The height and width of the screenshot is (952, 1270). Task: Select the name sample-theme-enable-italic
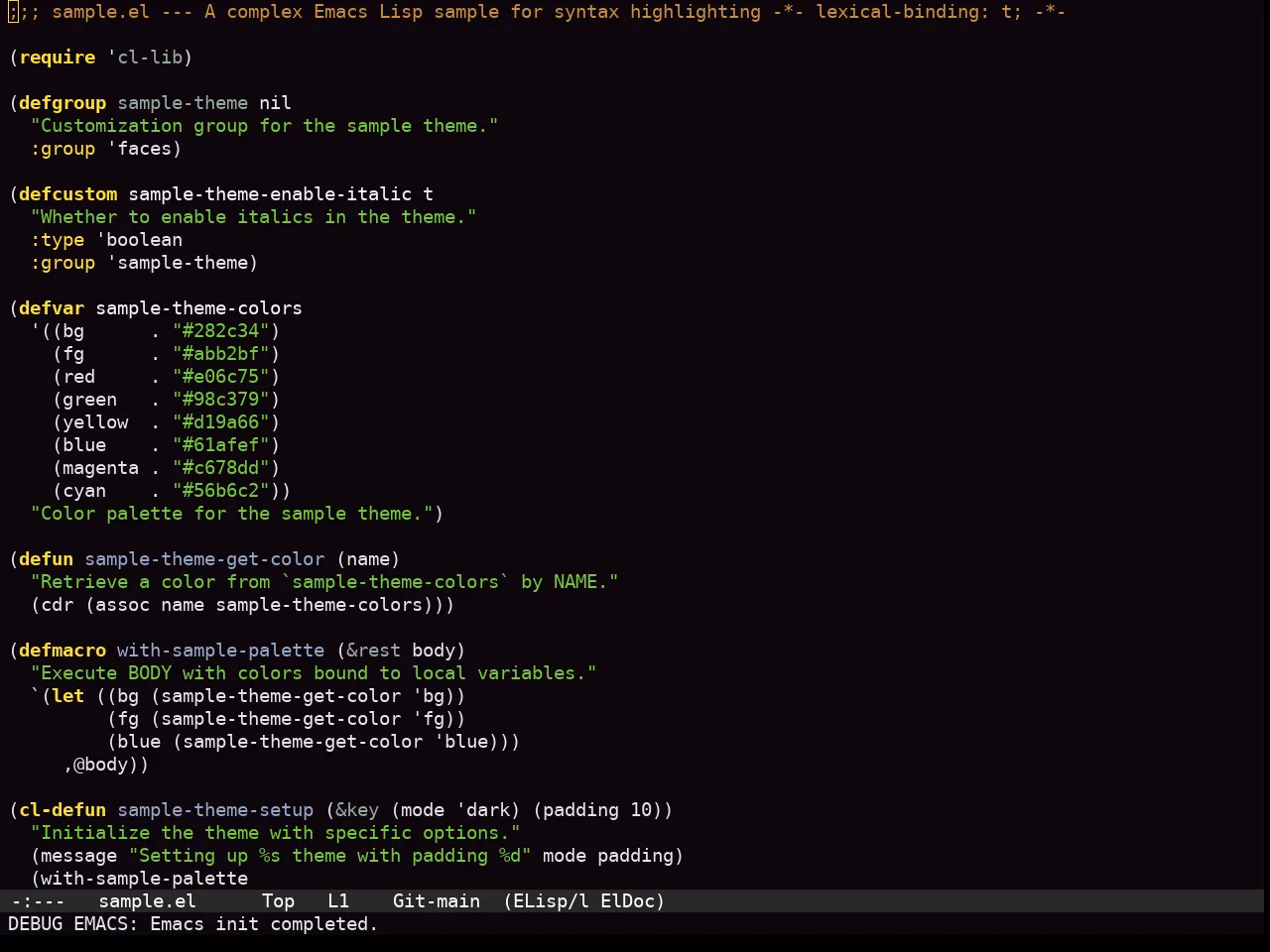270,194
